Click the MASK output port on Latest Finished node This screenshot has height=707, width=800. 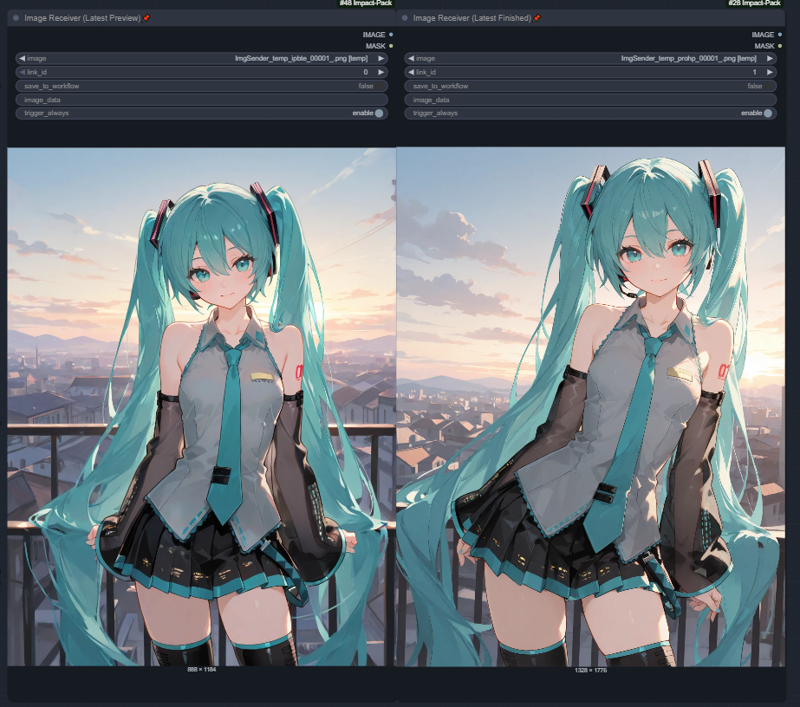point(780,46)
